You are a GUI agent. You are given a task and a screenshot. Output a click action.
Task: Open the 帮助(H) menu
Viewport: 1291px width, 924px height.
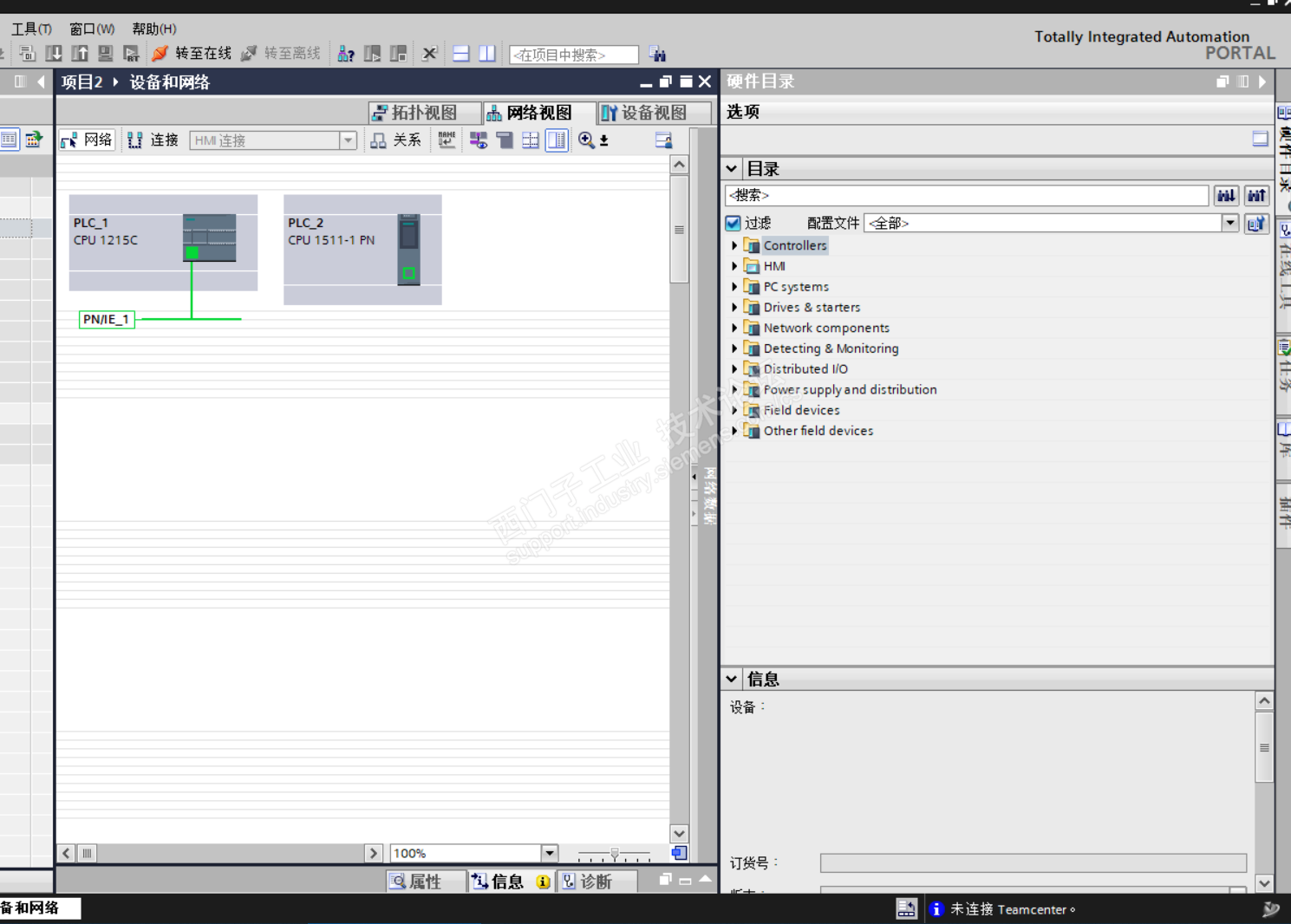154,29
